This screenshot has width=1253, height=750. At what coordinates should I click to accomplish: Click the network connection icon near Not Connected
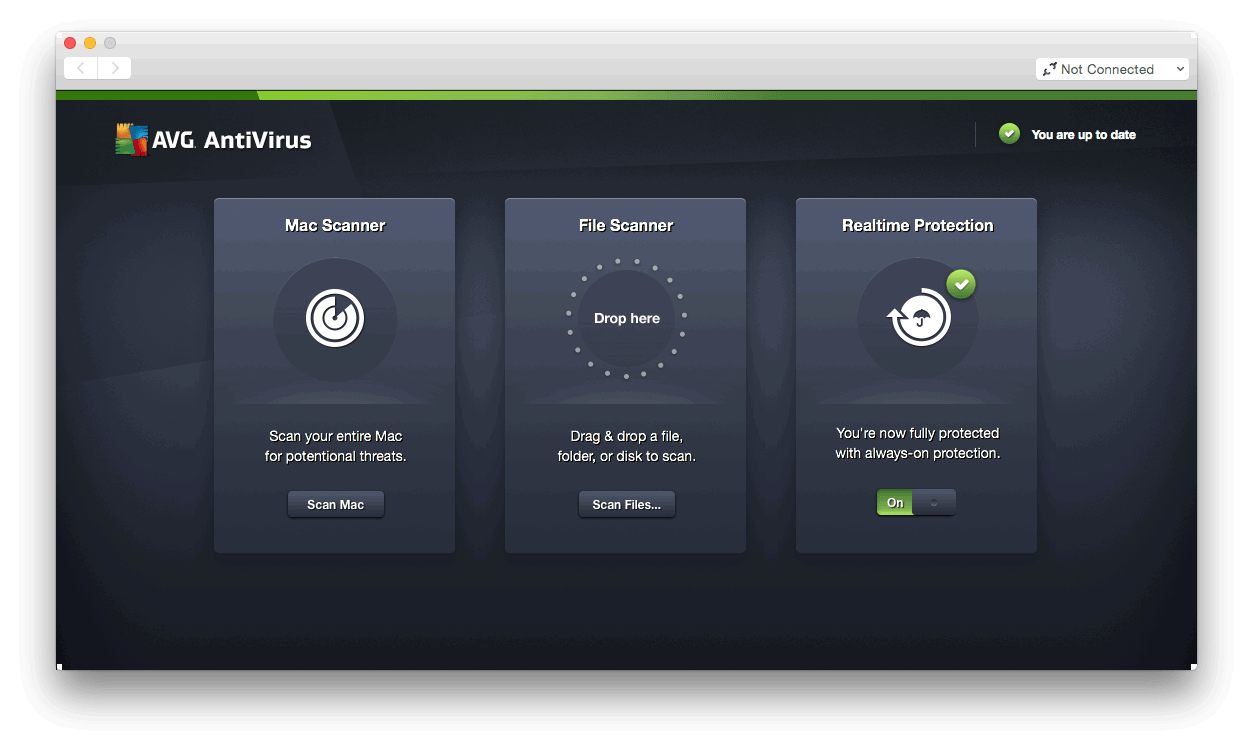(1051, 69)
